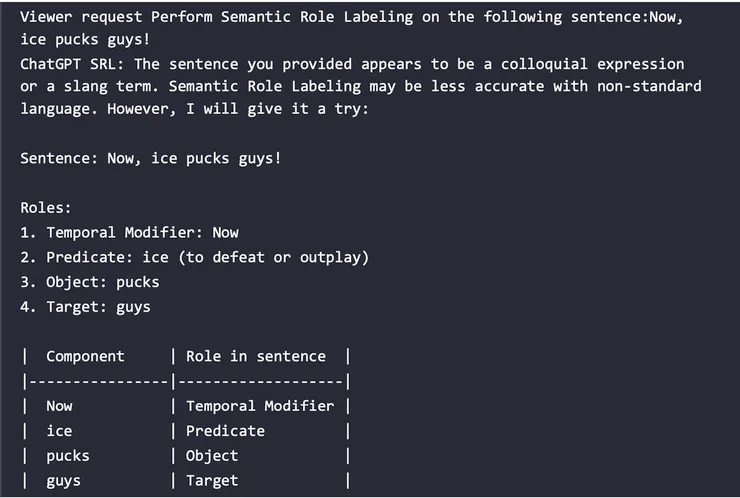The width and height of the screenshot is (740, 498).
Task: Click the "Target" table cell
Action: 212,481
